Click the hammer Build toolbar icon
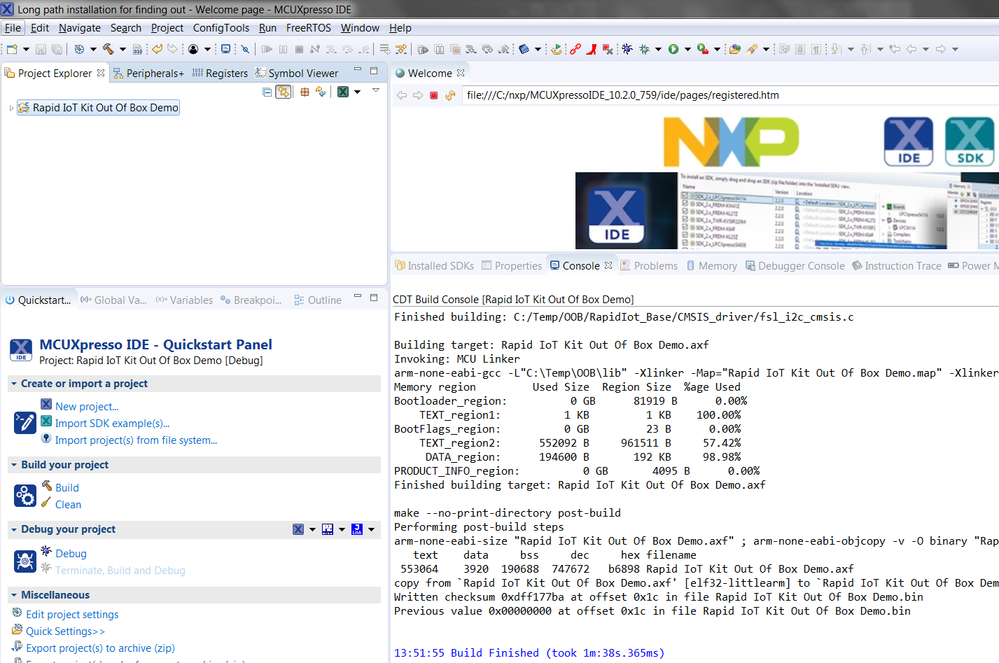This screenshot has height=663, width=999. [108, 49]
